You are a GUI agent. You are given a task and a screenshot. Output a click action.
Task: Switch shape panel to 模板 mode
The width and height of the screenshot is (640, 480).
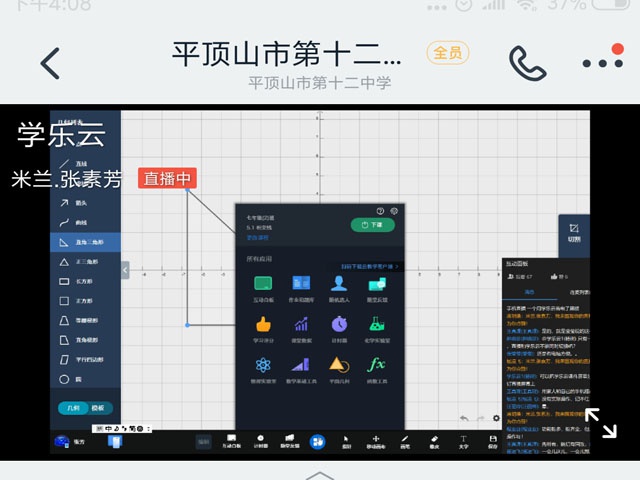click(x=98, y=408)
